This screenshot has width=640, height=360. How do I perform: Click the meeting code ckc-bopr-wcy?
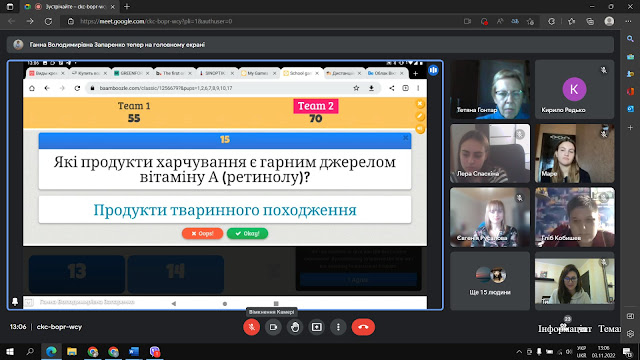(59, 327)
